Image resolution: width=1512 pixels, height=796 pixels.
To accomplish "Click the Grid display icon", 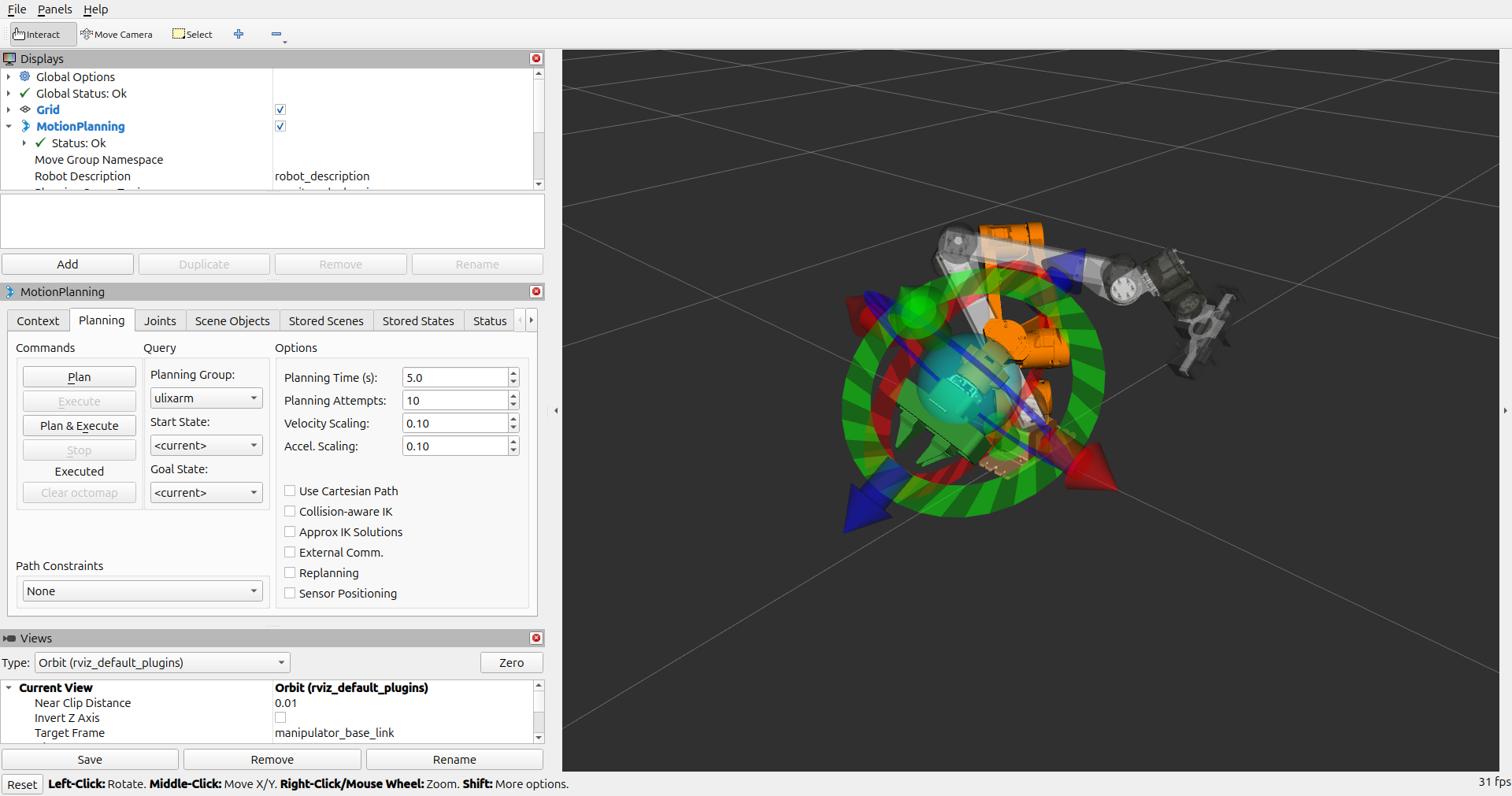I will click(x=25, y=109).
